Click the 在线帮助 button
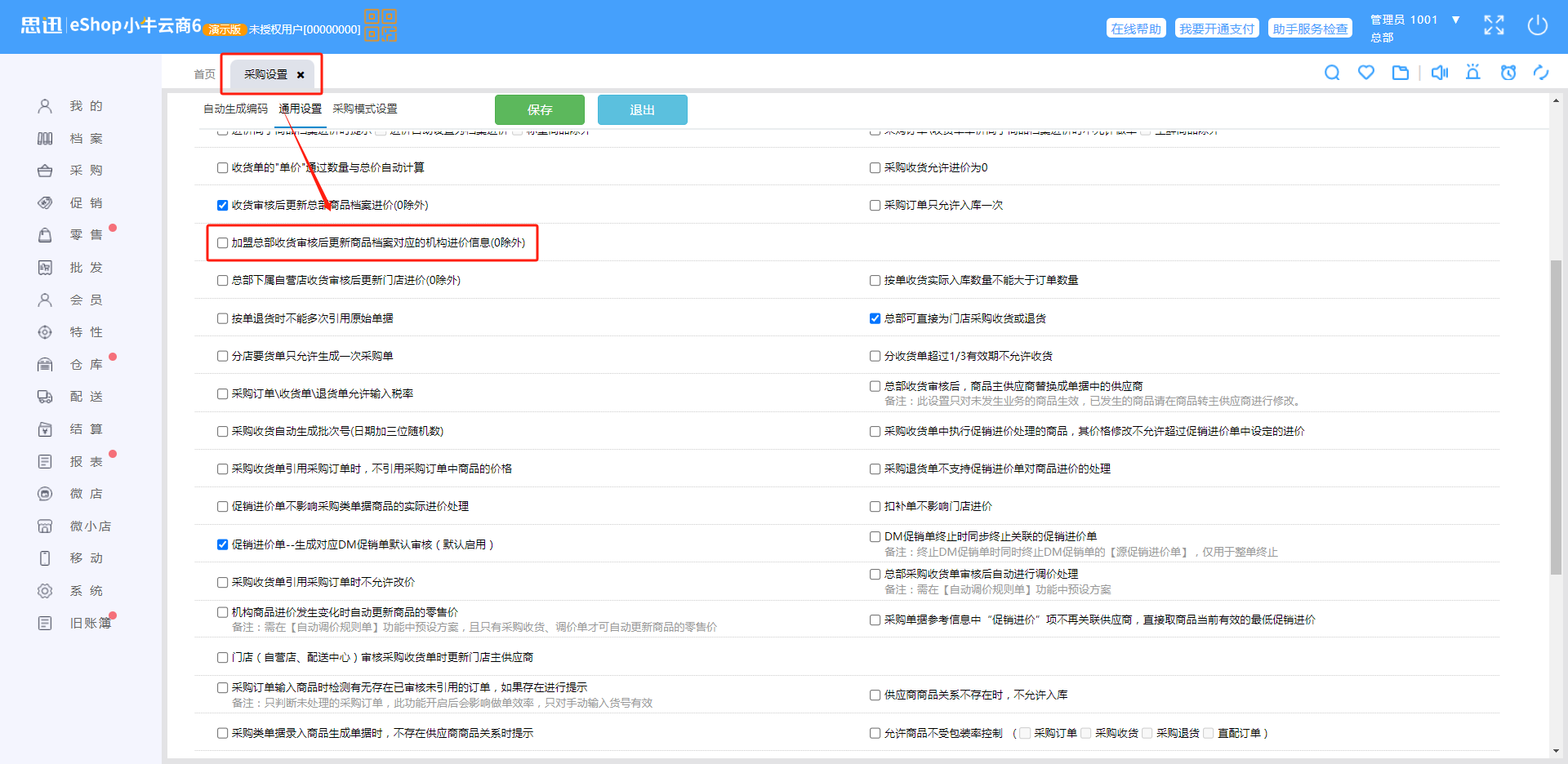Viewport: 1568px width, 764px height. pyautogui.click(x=1135, y=29)
